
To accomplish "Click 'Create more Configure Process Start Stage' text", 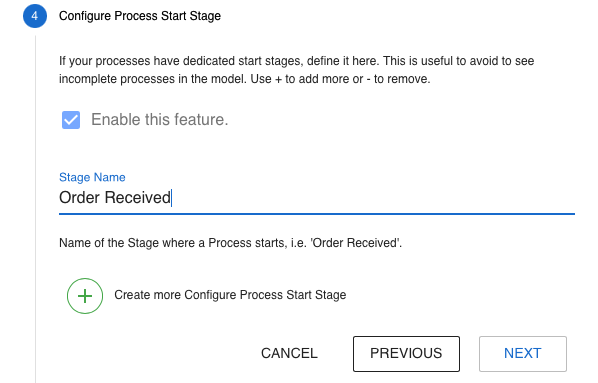I will (230, 295).
